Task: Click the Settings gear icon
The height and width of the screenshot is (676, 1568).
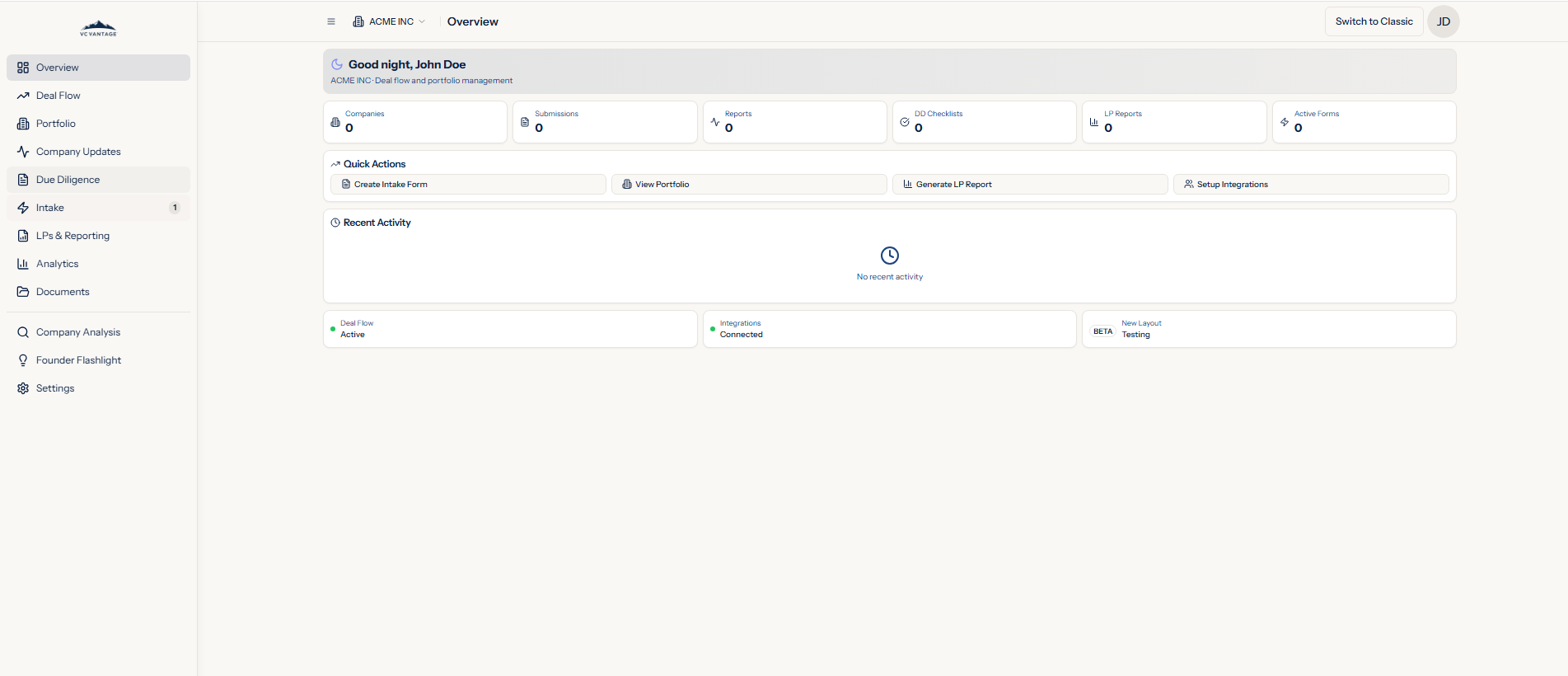Action: pos(23,388)
